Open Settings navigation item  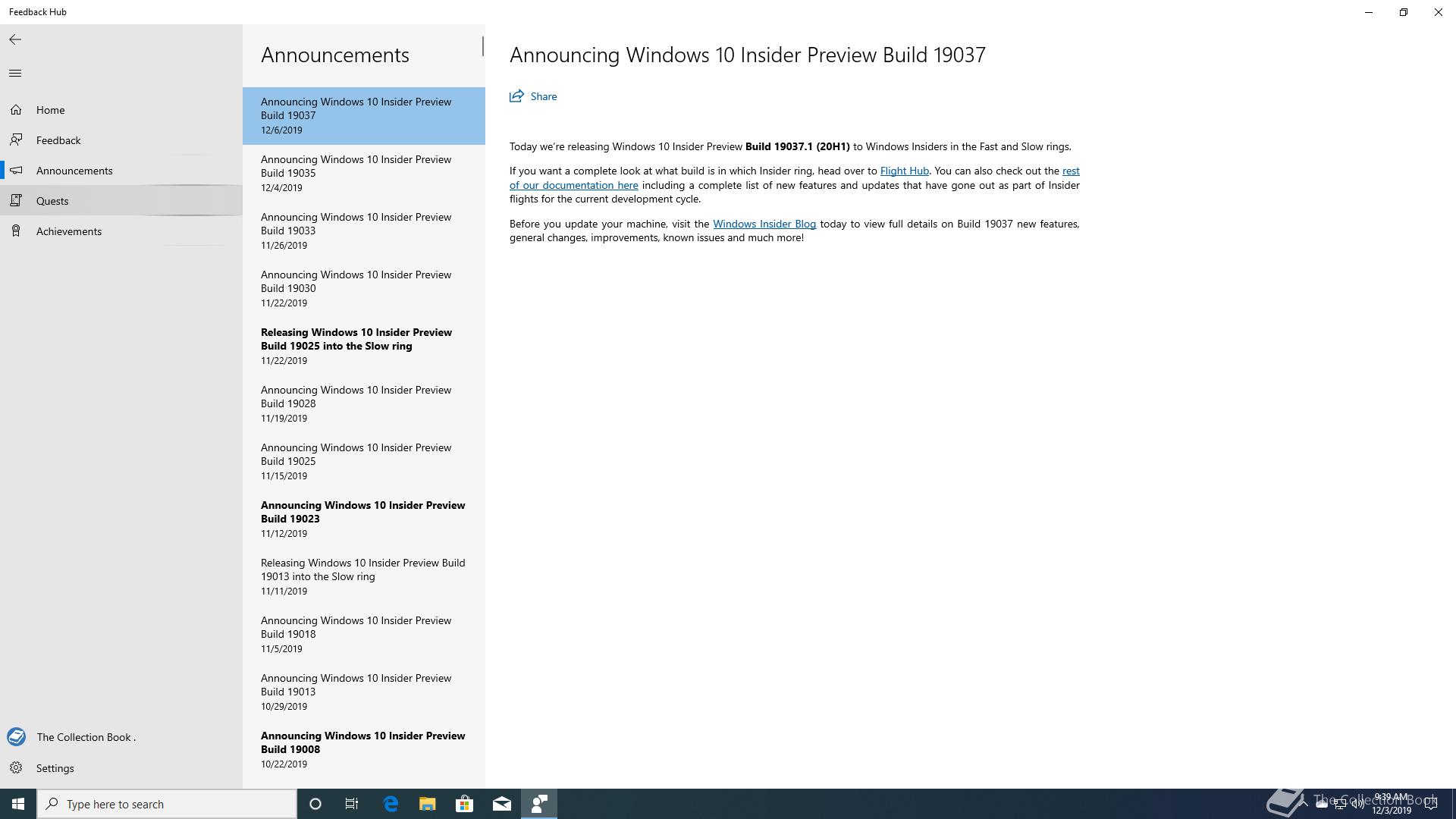point(121,768)
